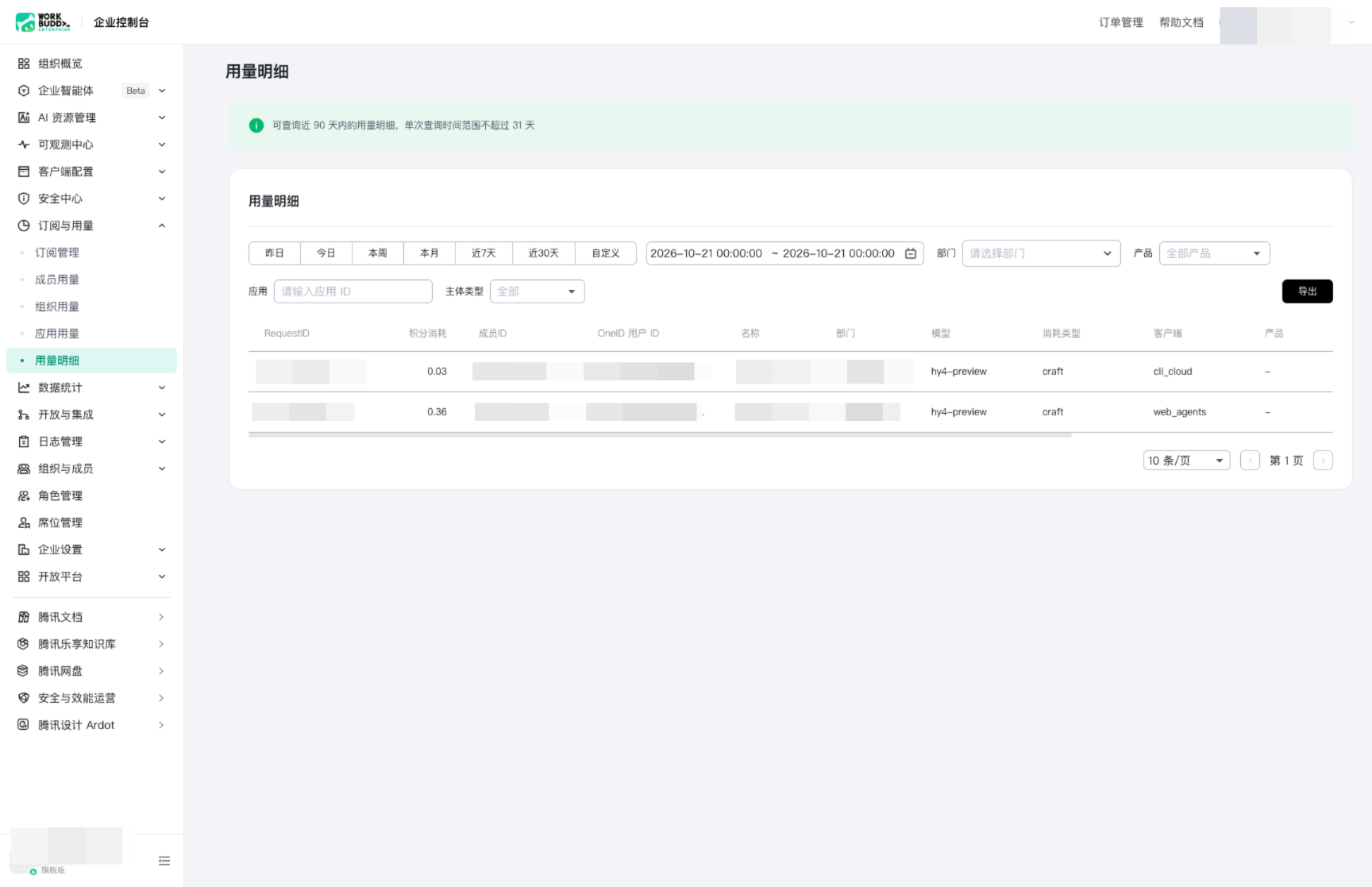Go to the next results page
This screenshot has height=887, width=1372.
[x=1323, y=461]
